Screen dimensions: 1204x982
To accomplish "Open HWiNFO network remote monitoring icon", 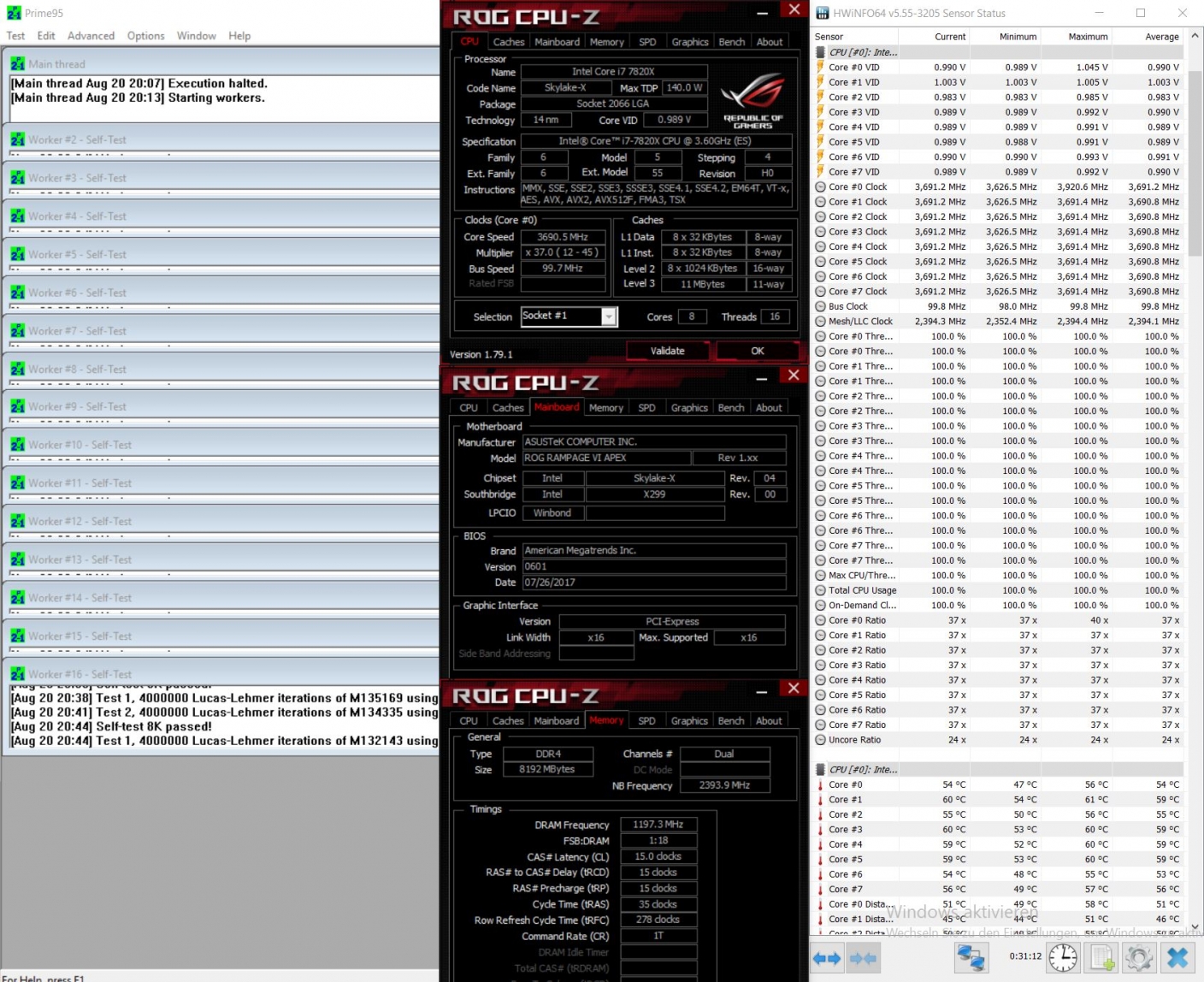I will tap(971, 958).
